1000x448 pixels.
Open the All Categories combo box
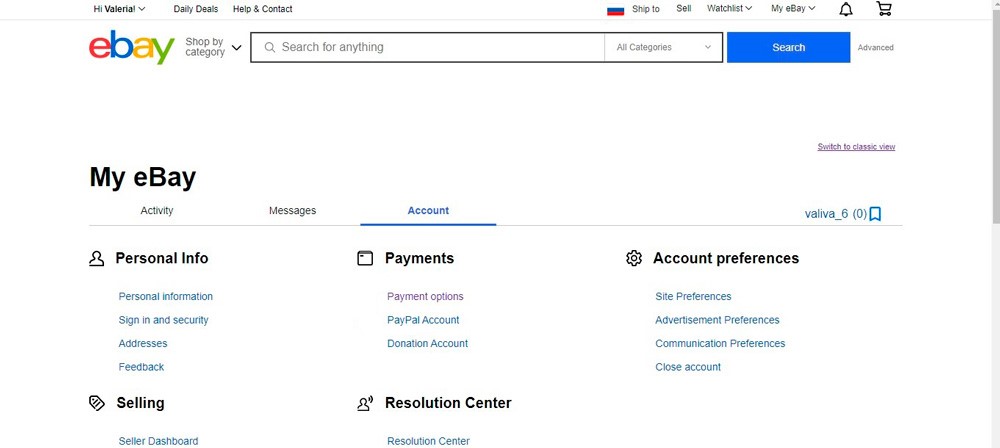pyautogui.click(x=663, y=47)
